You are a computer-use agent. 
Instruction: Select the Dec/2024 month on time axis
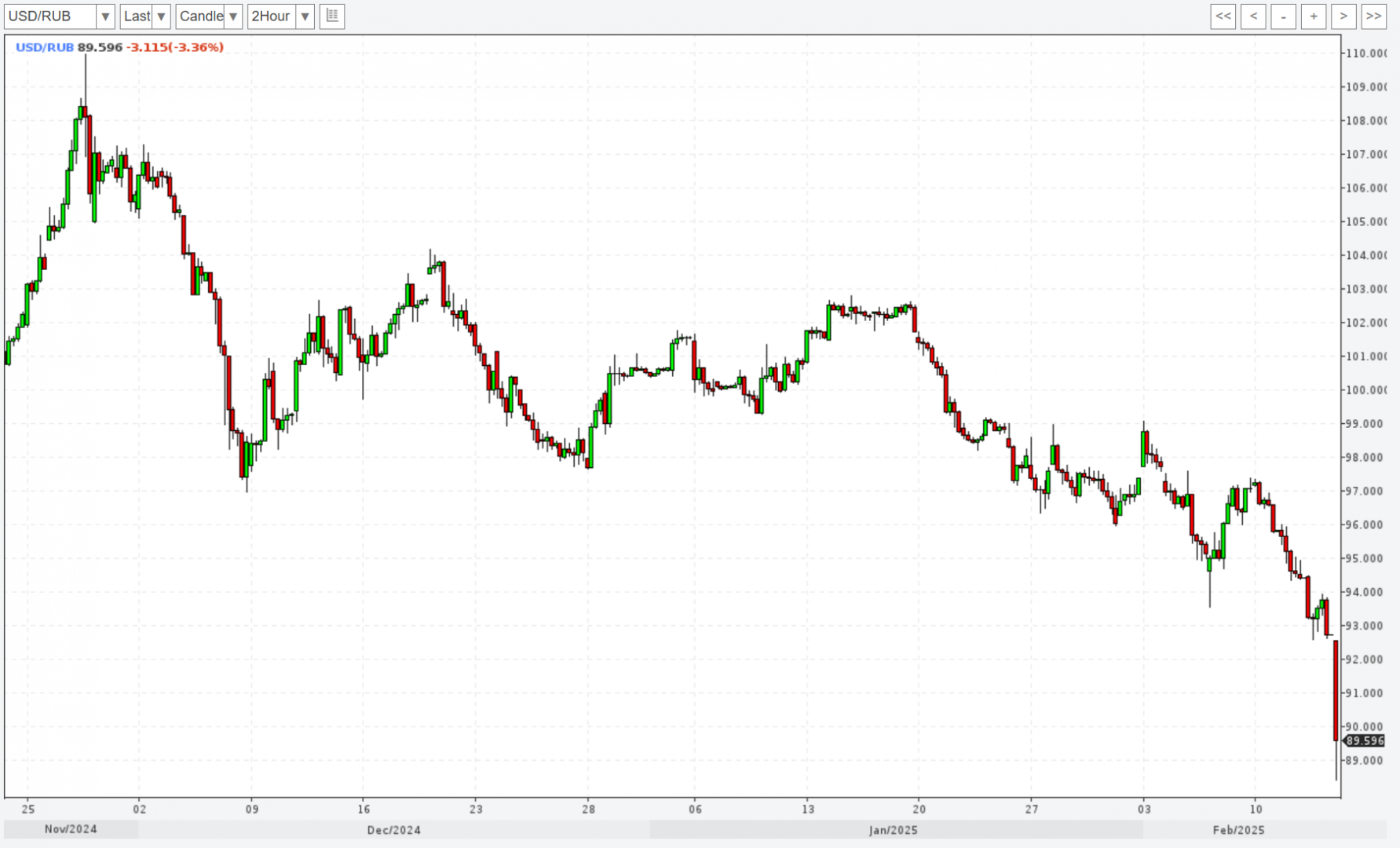(x=393, y=830)
